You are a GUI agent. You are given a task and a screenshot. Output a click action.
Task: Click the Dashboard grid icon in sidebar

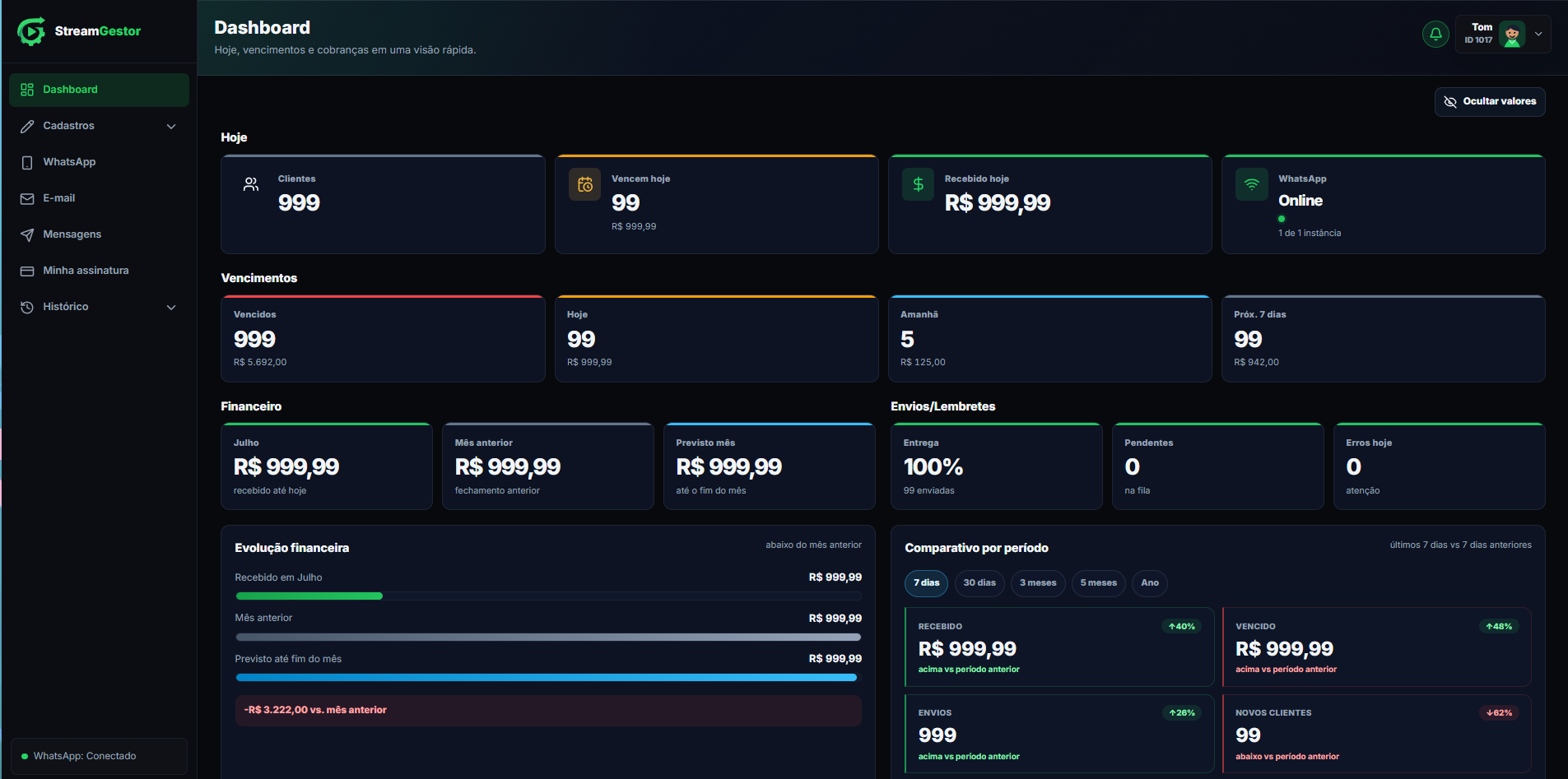pos(27,90)
